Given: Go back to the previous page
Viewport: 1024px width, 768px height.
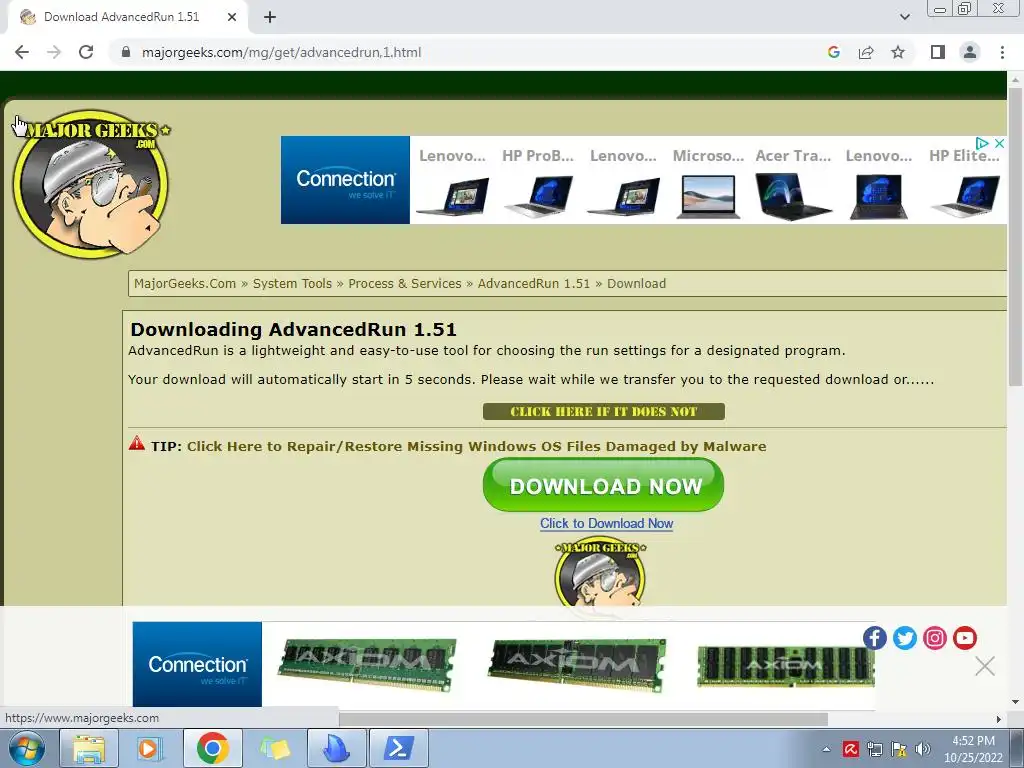Looking at the screenshot, I should [x=22, y=52].
